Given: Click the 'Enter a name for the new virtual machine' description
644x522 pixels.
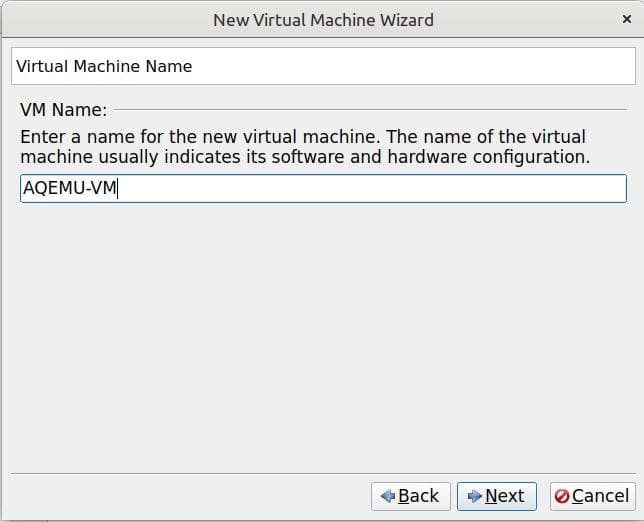Looking at the screenshot, I should pyautogui.click(x=305, y=147).
